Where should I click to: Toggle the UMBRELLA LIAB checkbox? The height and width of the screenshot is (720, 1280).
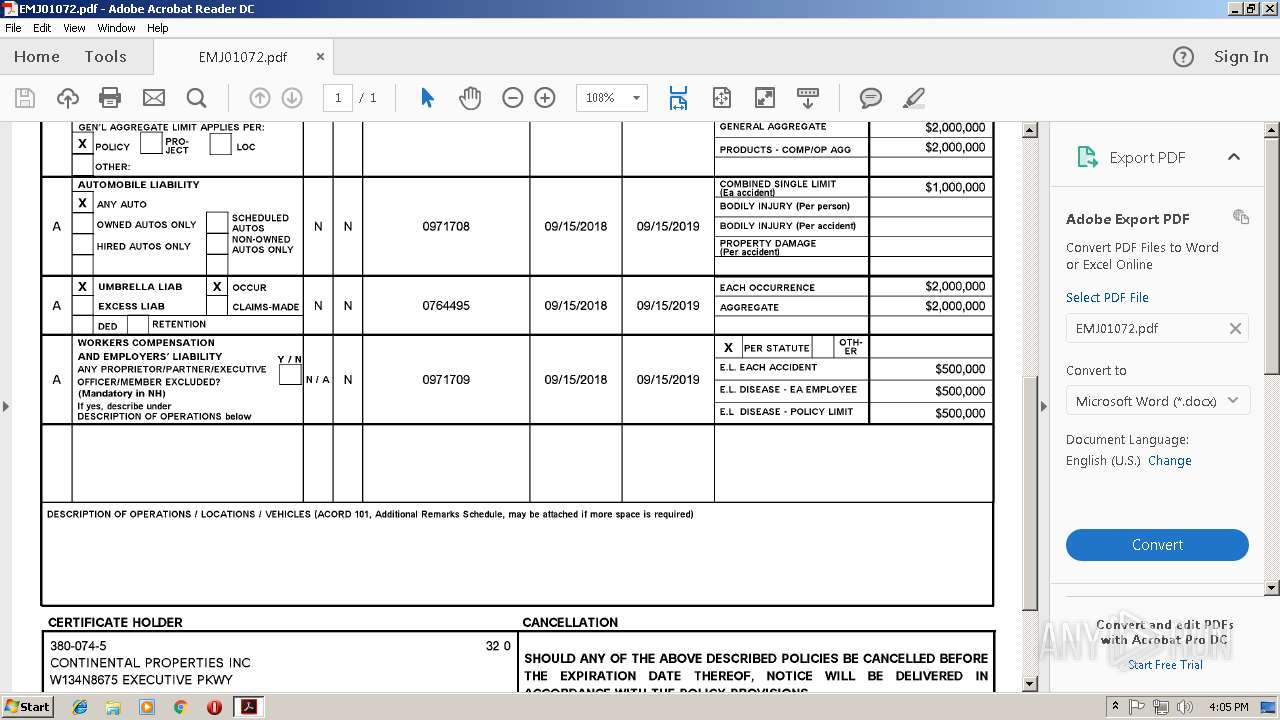click(x=83, y=286)
